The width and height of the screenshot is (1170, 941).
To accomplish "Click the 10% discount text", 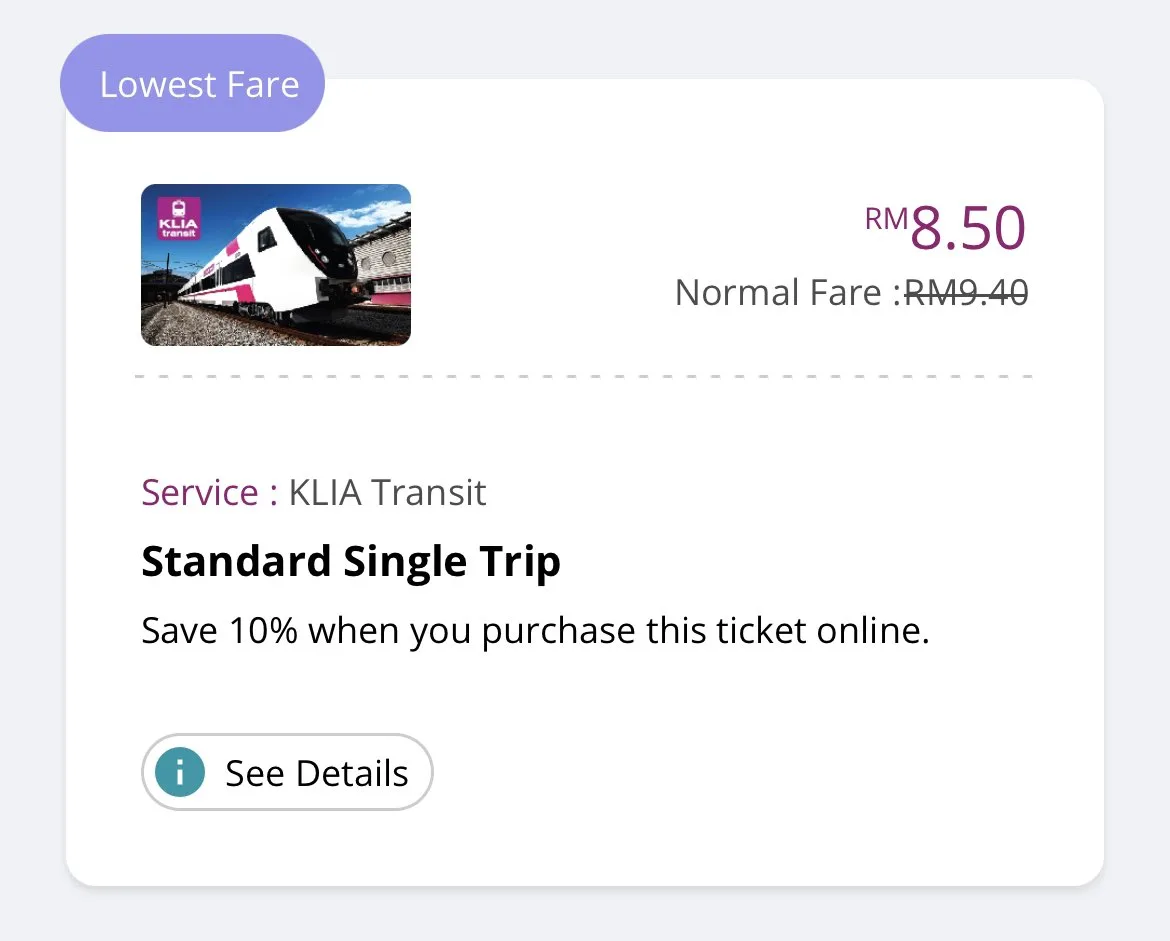I will 263,632.
